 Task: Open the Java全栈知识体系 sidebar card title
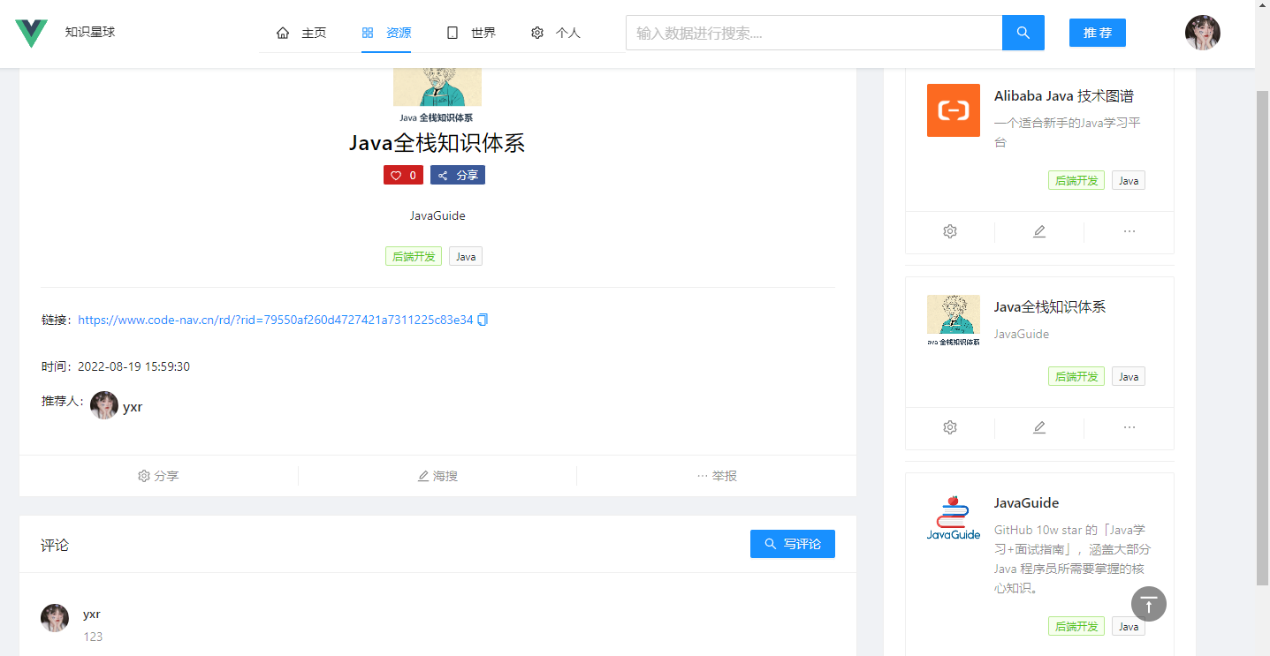point(1050,307)
